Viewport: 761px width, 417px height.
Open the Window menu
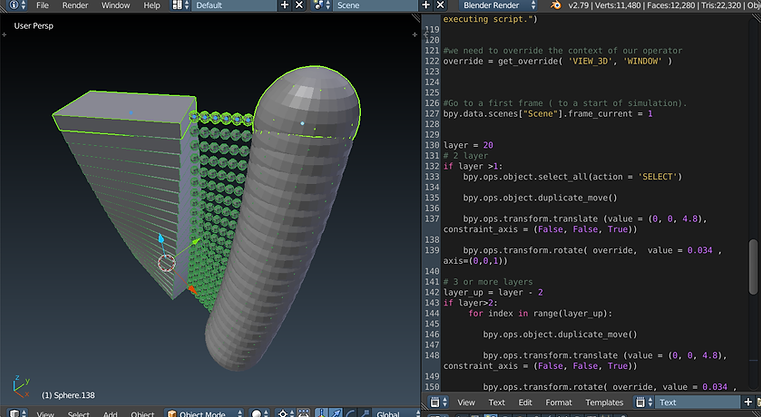click(x=116, y=5)
